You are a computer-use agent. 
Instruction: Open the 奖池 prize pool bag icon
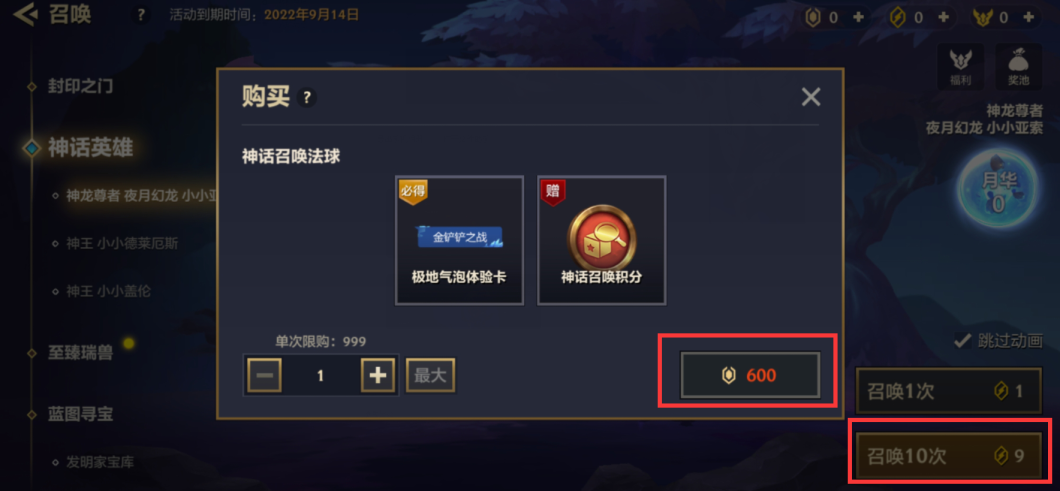point(1018,68)
